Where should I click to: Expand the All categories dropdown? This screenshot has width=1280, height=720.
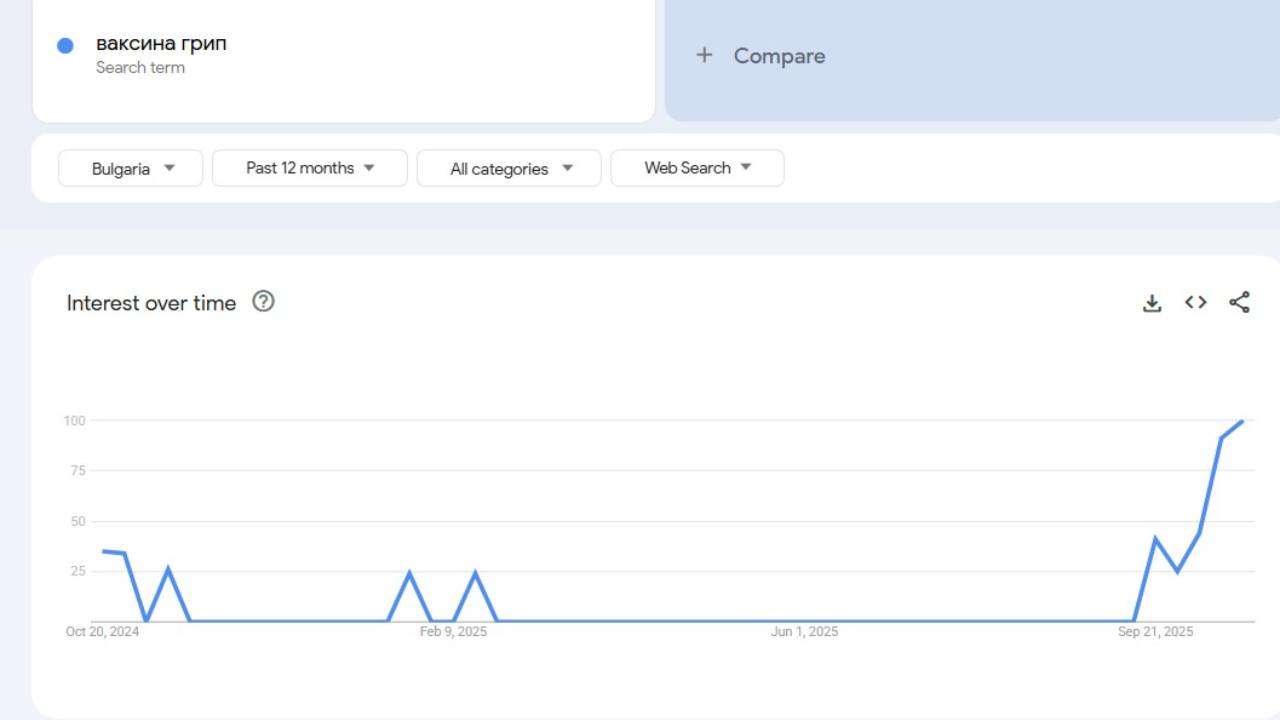coord(509,168)
